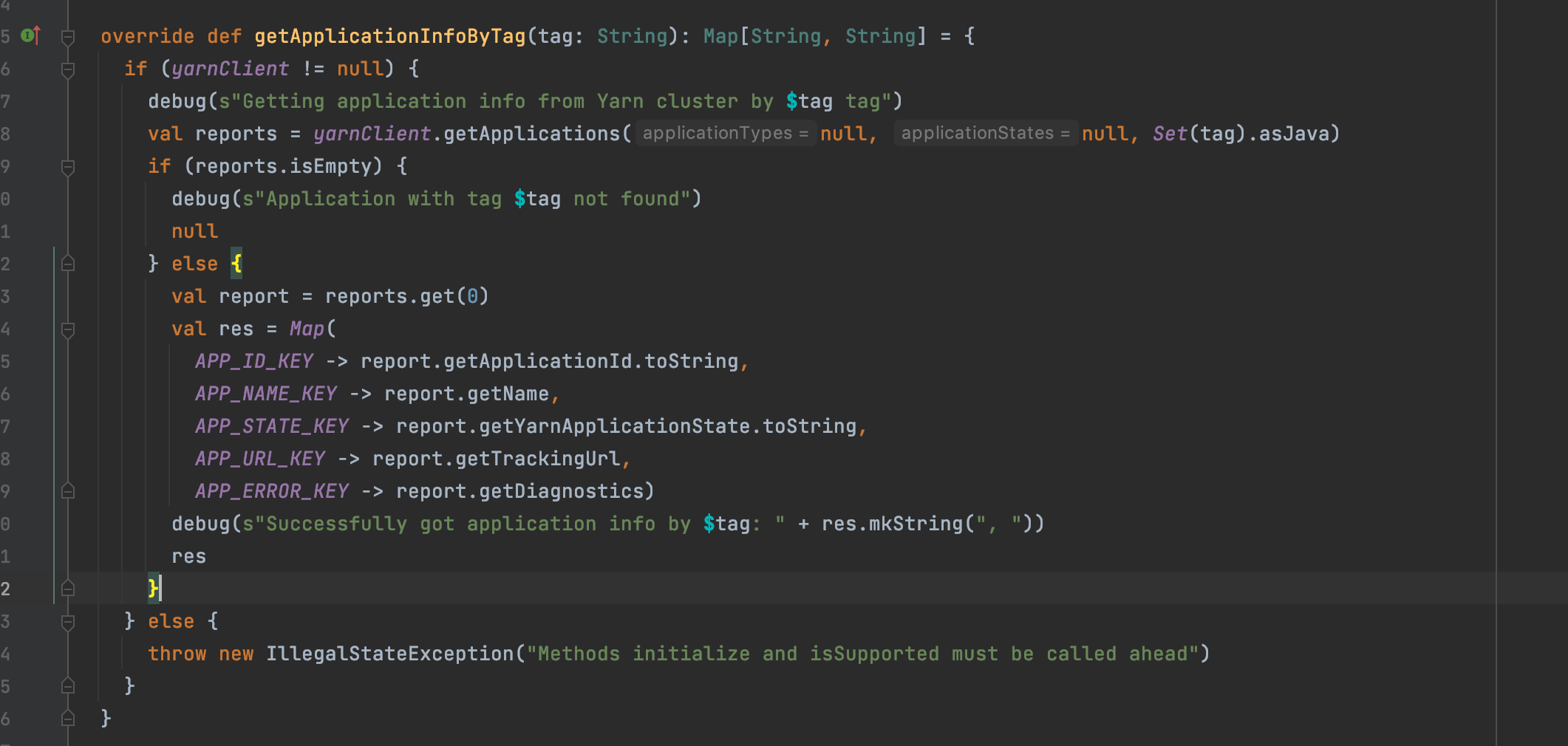Click the 'throw' keyword
The width and height of the screenshot is (1568, 746).
(177, 654)
